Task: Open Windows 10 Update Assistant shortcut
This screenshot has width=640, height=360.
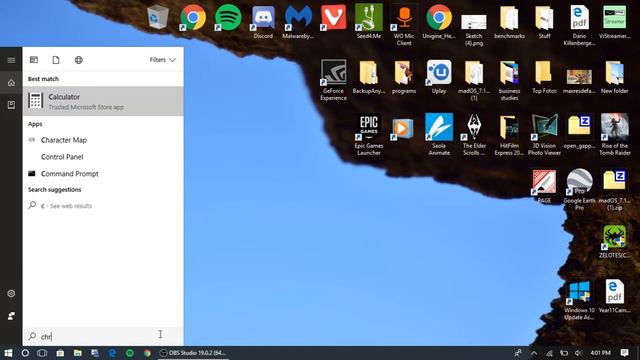Action: pos(579,300)
